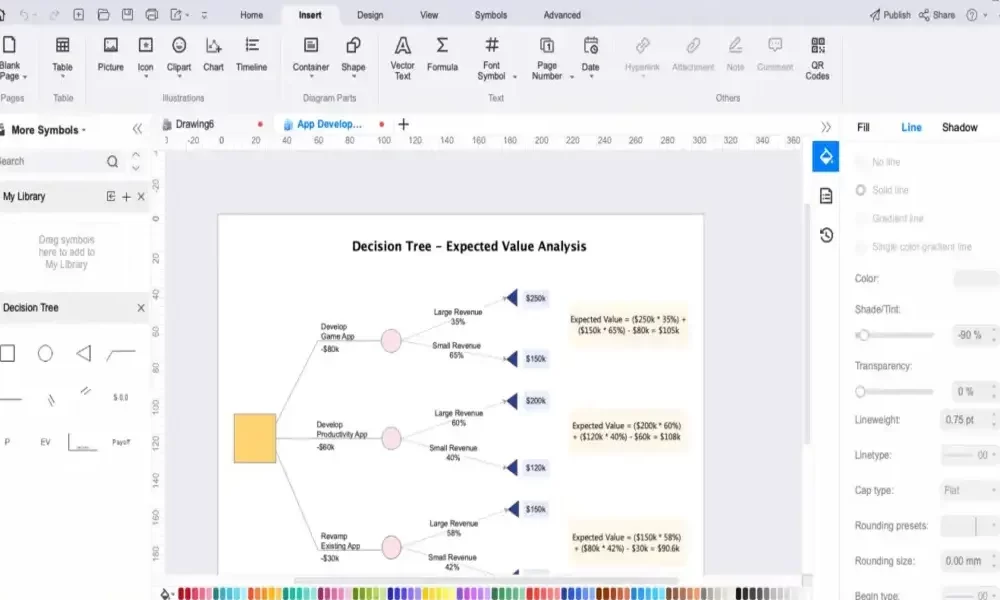Expand the right panel double chevron
The width and height of the screenshot is (1000, 600).
click(x=826, y=127)
